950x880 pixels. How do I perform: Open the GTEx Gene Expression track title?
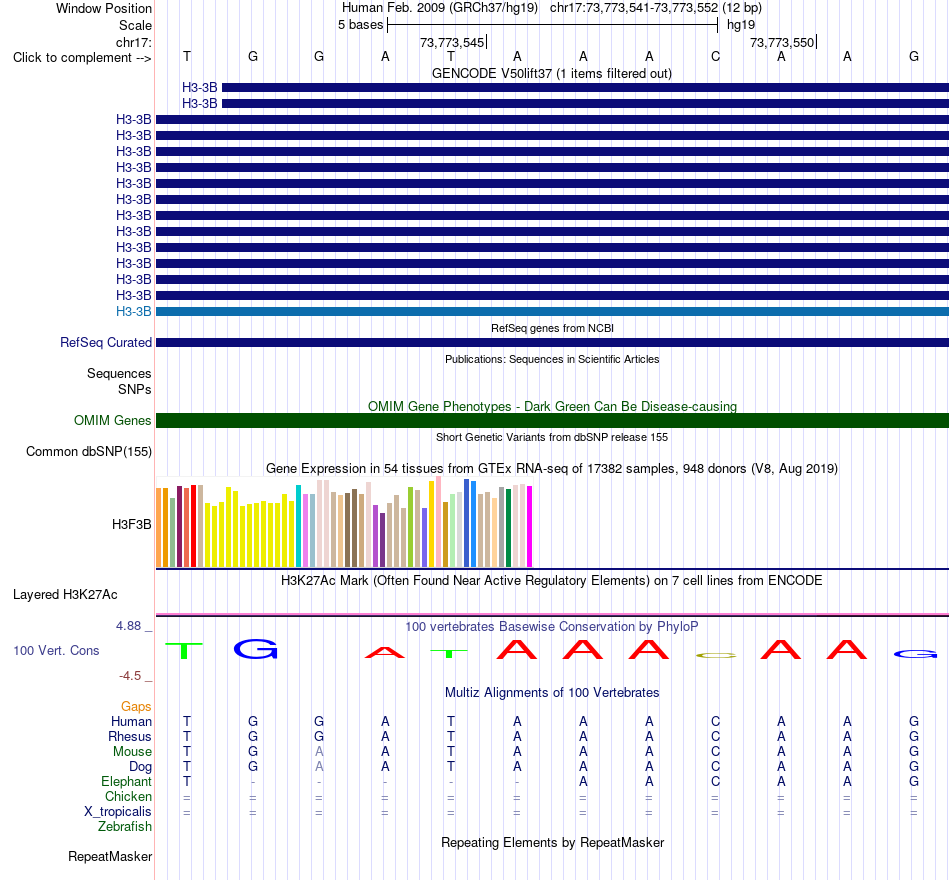point(552,468)
